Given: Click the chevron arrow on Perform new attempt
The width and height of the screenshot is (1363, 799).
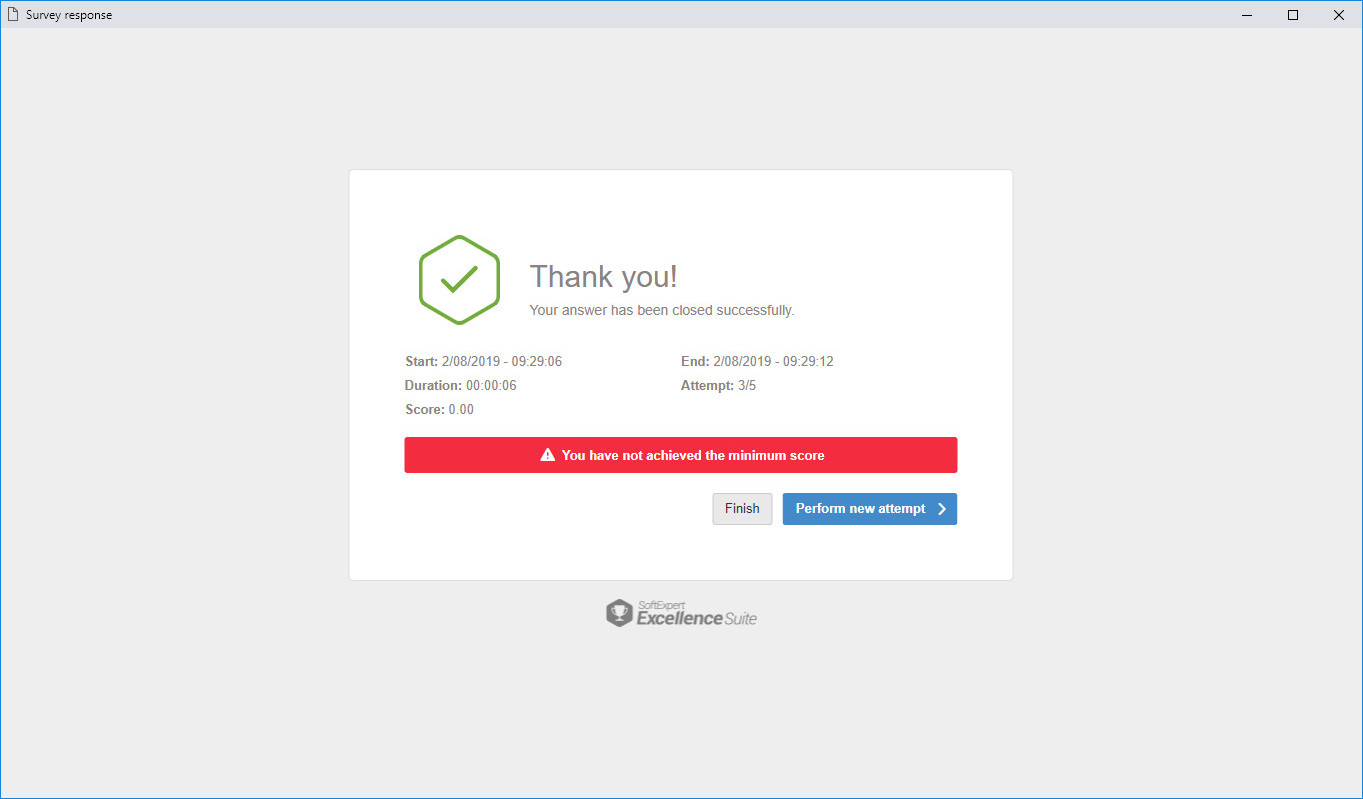Looking at the screenshot, I should tap(942, 509).
